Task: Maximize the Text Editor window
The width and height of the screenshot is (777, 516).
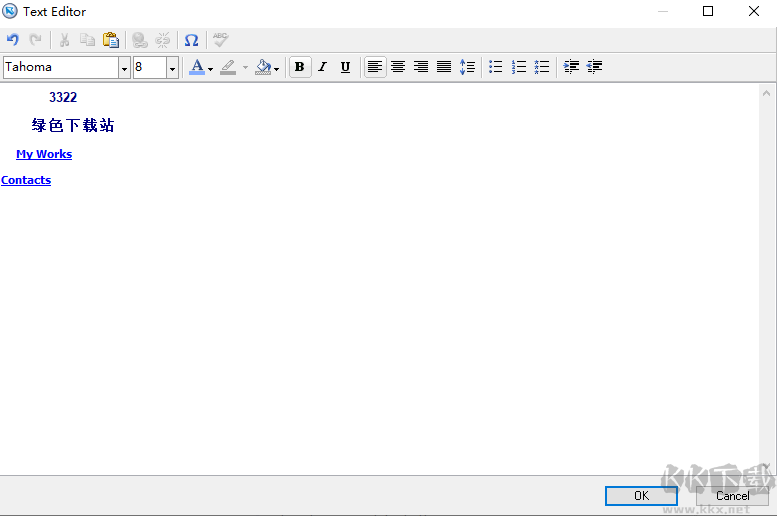Action: tap(708, 11)
